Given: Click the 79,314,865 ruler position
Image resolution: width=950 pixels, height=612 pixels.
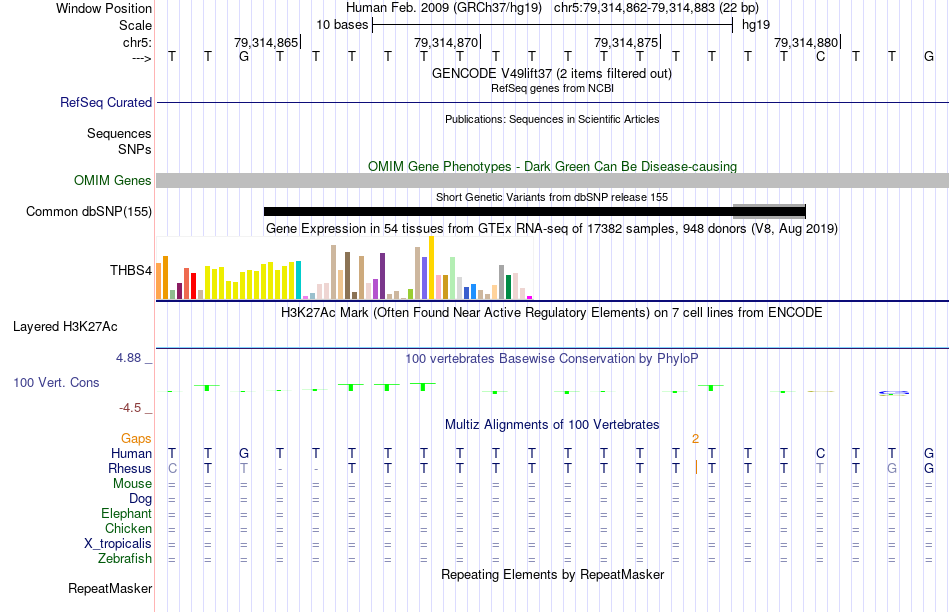Looking at the screenshot, I should 266,42.
